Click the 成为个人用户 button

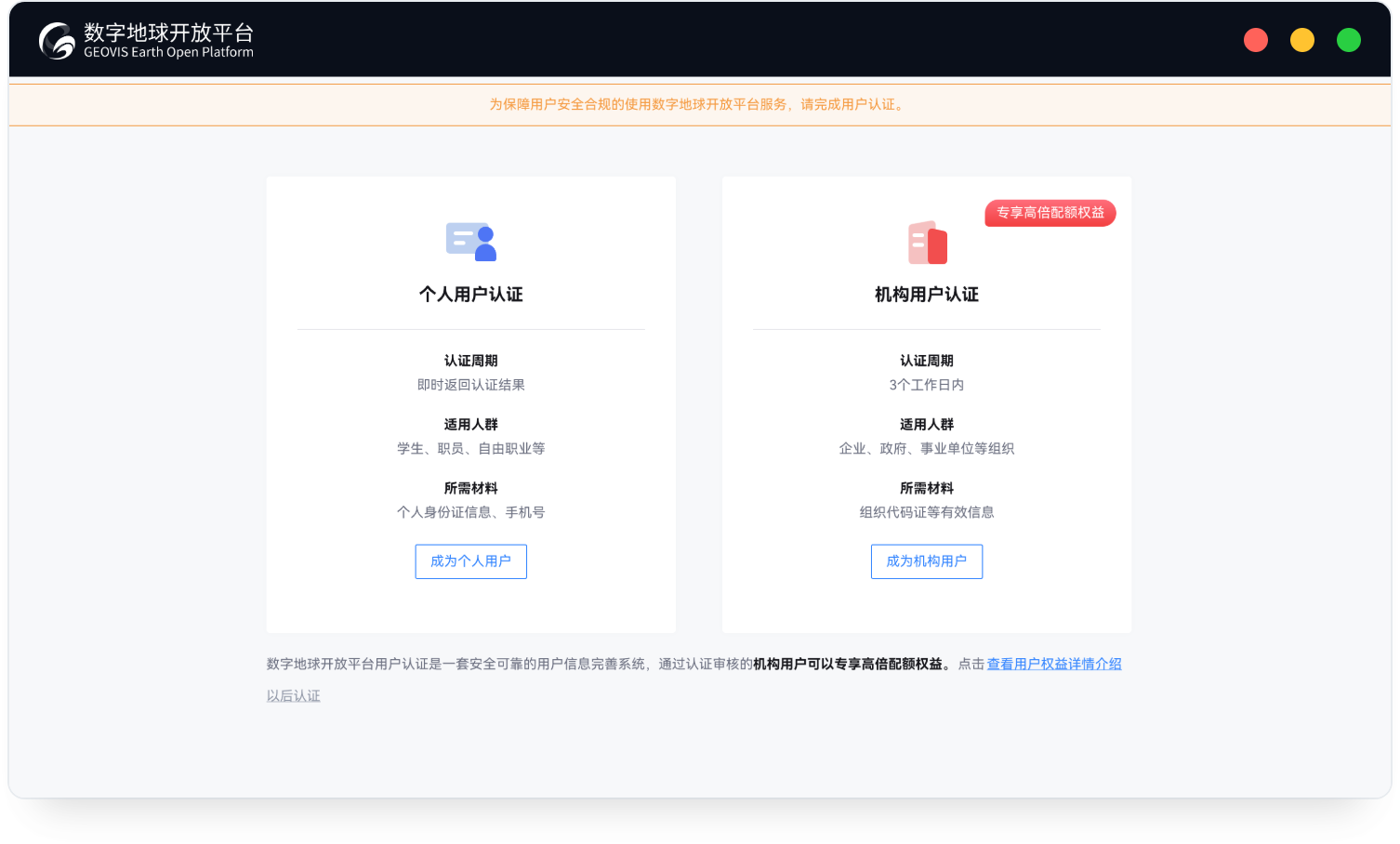coord(471,561)
